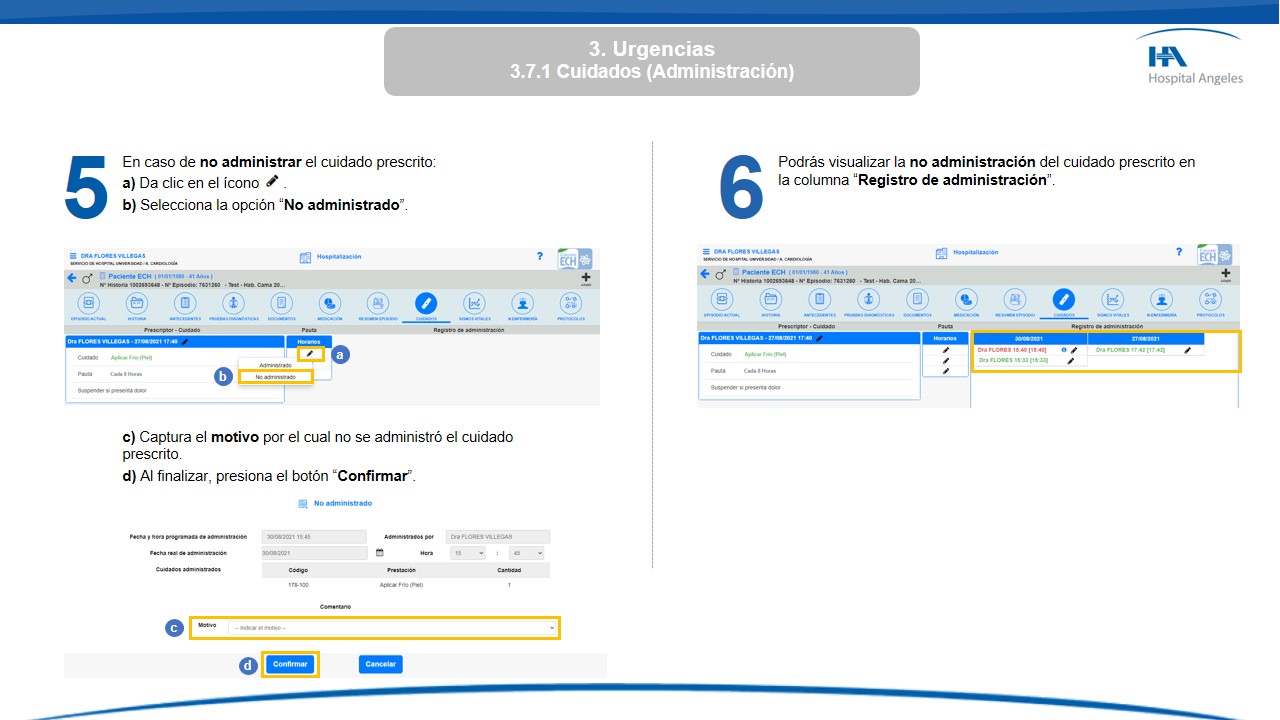Click info icon beside Dra FLORES 15:40 entry
Viewport: 1280px width, 720px height.
pos(1063,350)
